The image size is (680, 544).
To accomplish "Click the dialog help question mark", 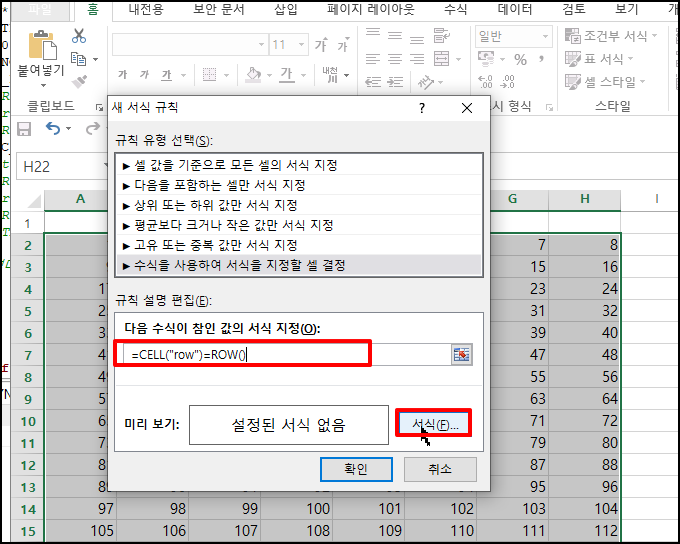I will 422,108.
